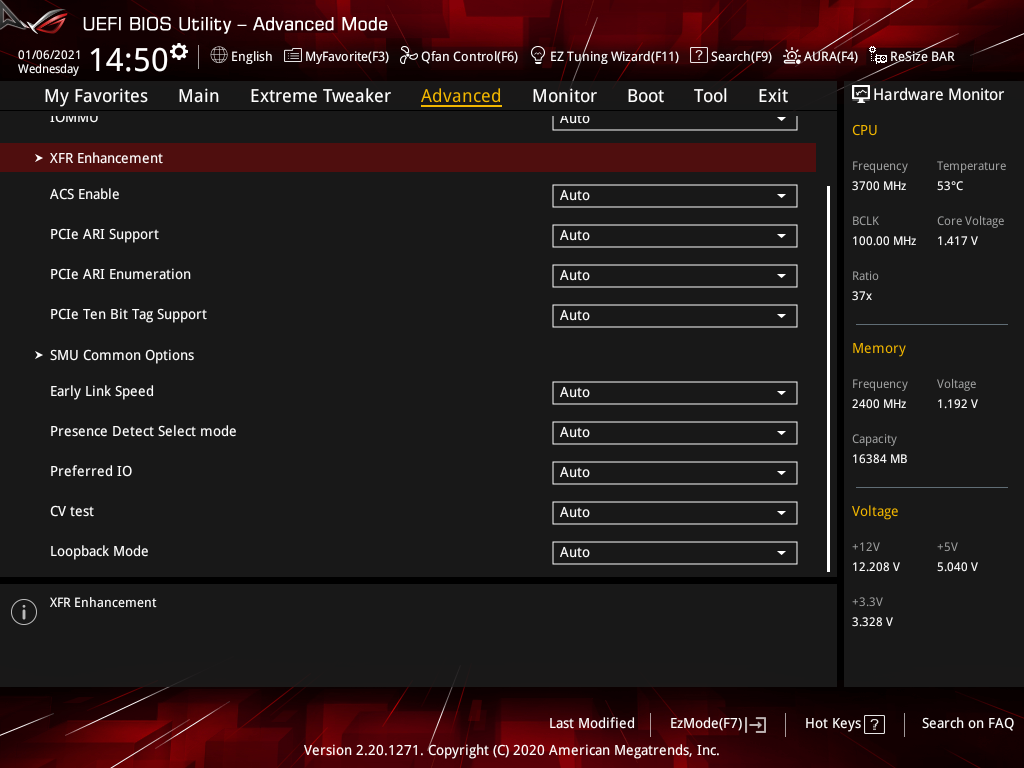Open Loopback Mode dropdown
Image resolution: width=1024 pixels, height=768 pixels.
coord(675,552)
